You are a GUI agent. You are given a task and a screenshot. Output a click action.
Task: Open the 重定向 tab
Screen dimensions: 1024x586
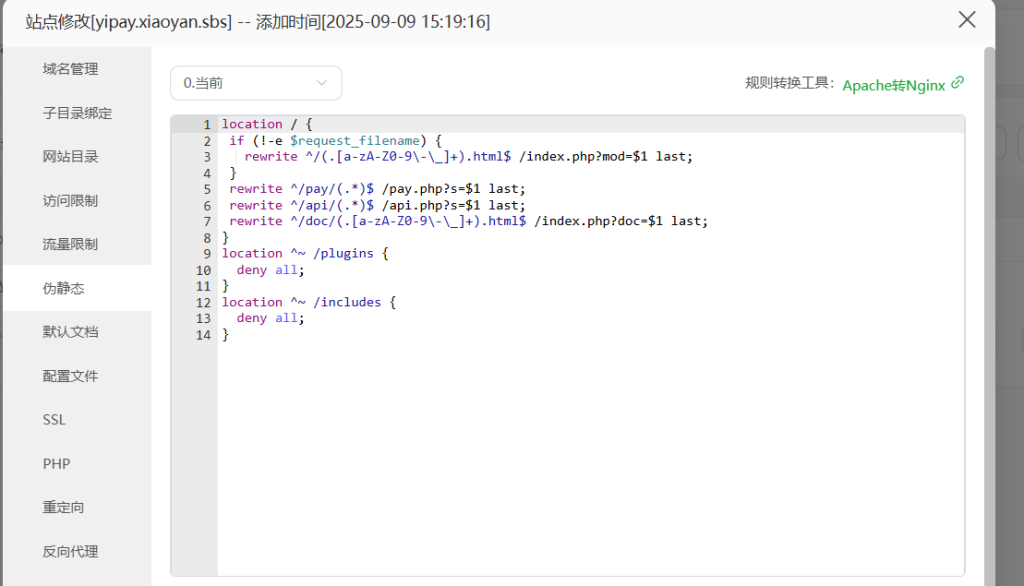[64, 507]
